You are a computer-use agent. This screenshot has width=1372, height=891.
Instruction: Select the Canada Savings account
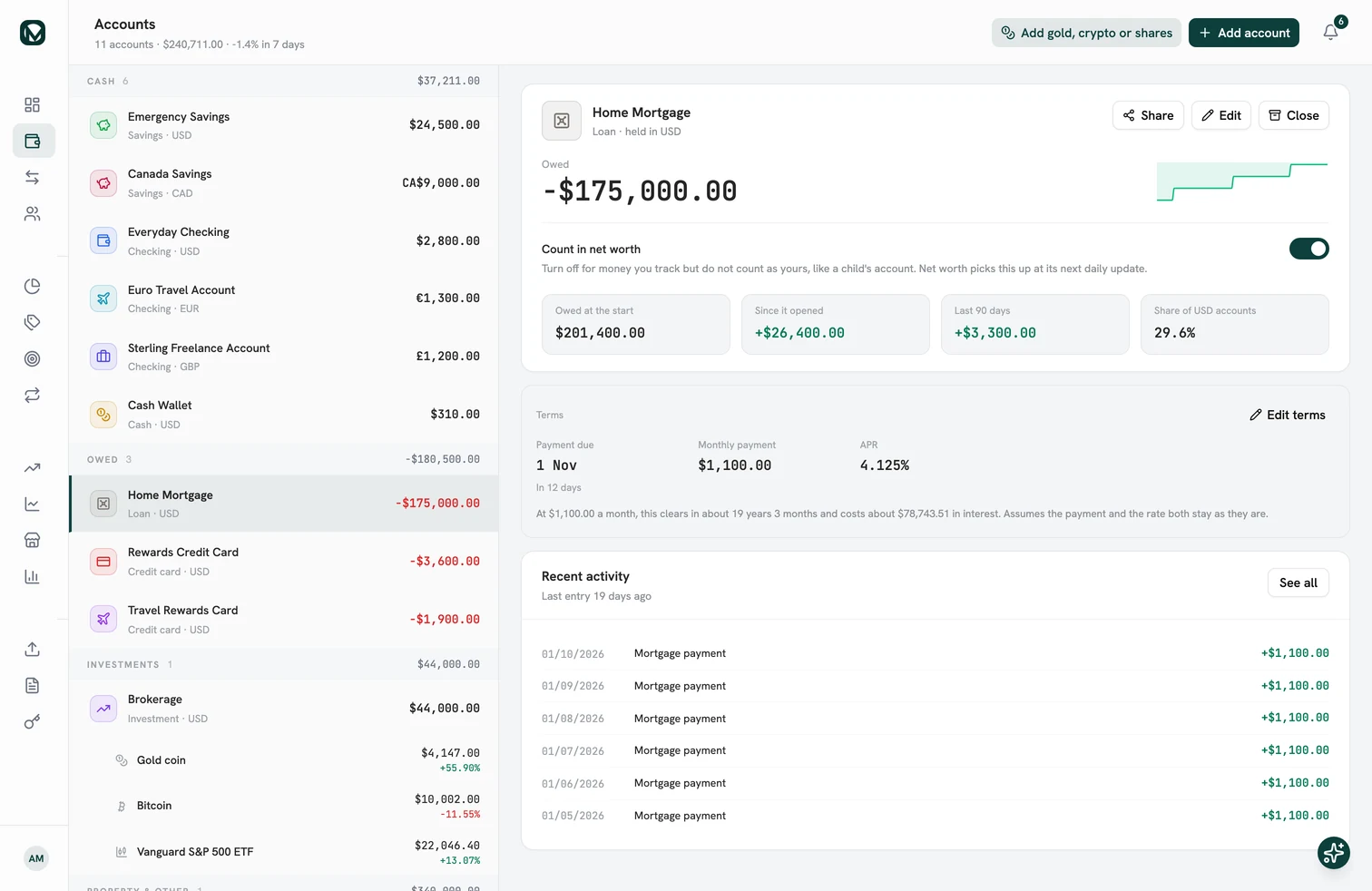[x=284, y=183]
